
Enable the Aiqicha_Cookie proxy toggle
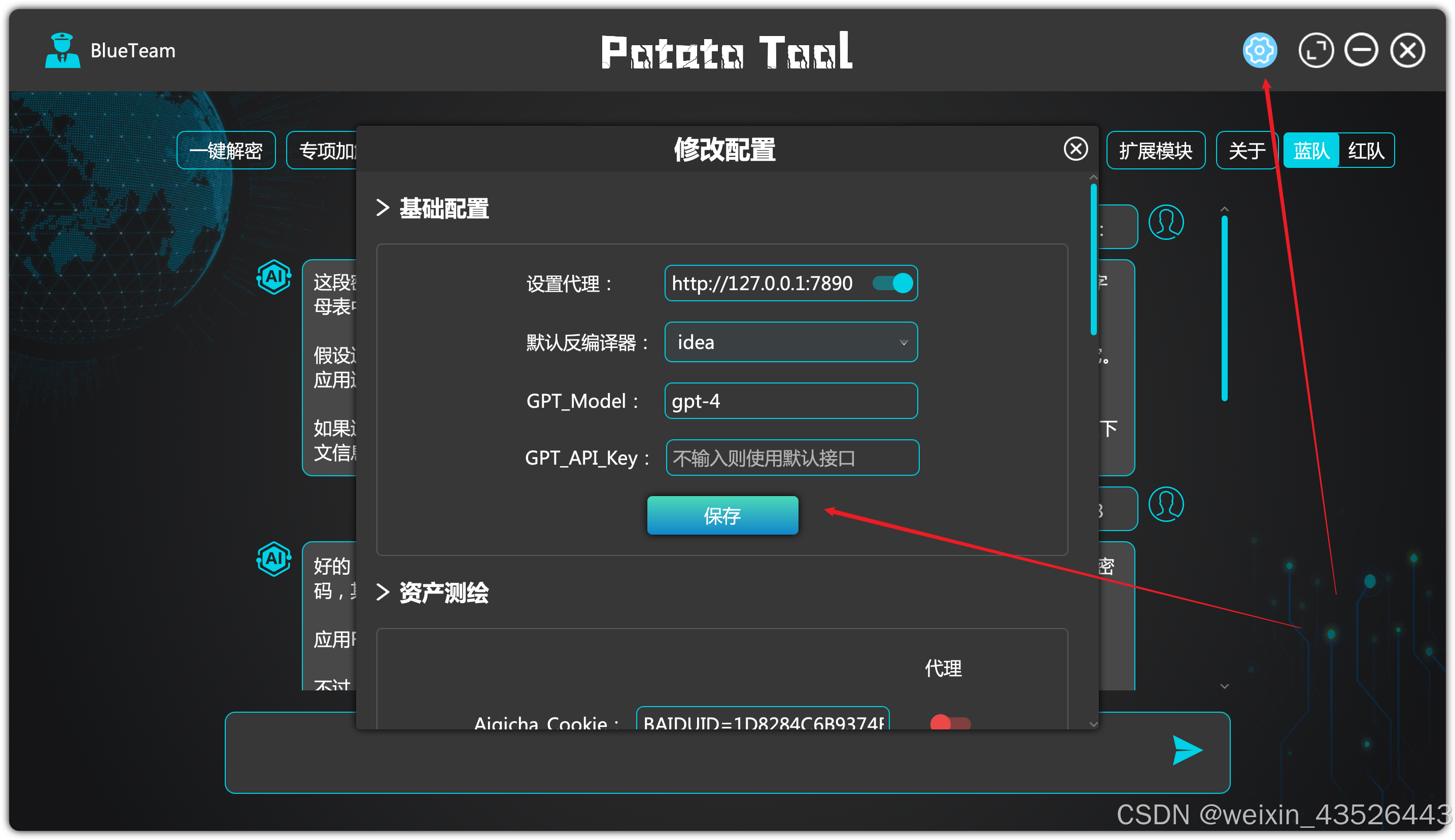click(x=950, y=722)
